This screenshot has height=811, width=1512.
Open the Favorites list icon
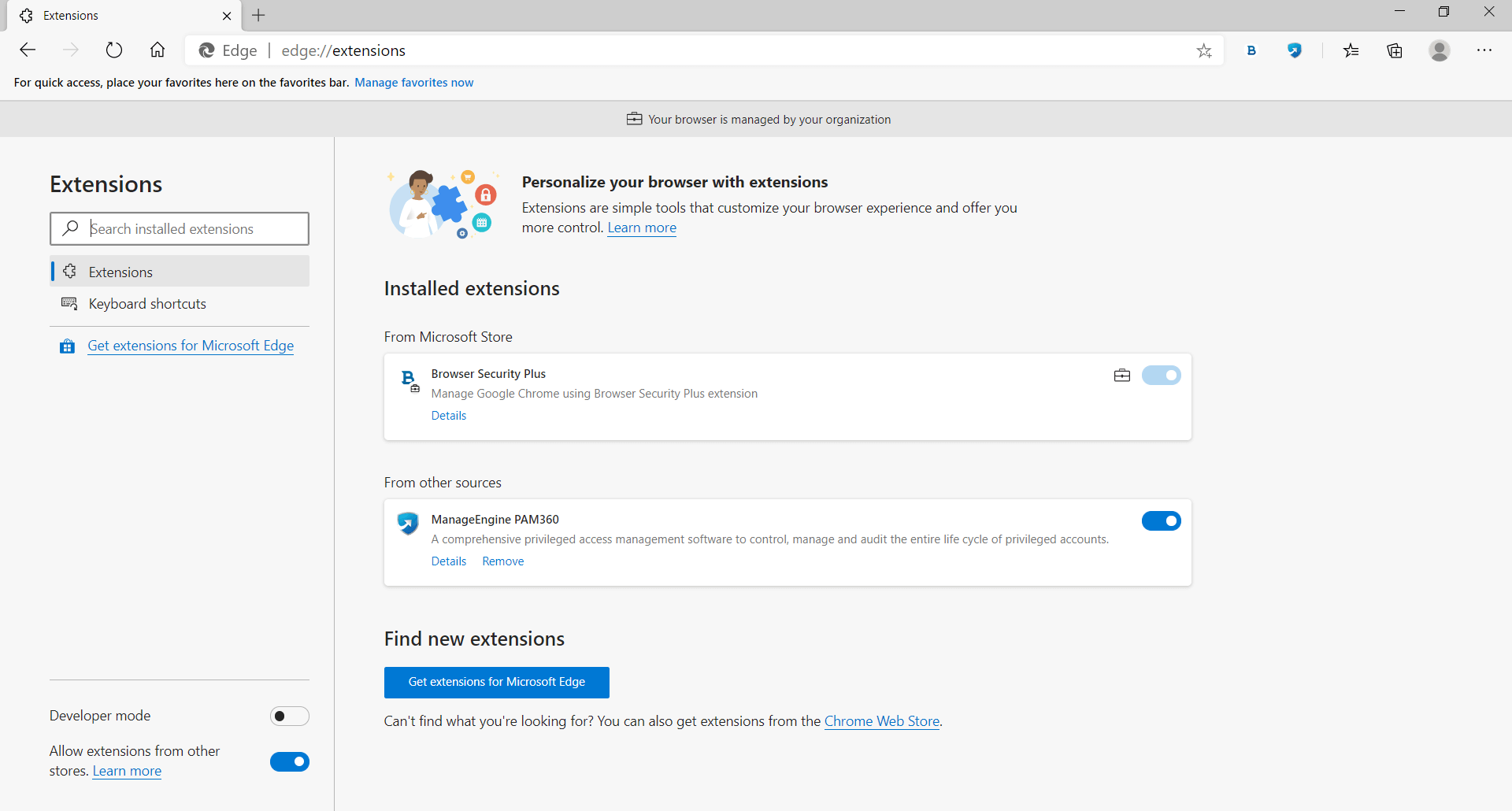point(1351,51)
